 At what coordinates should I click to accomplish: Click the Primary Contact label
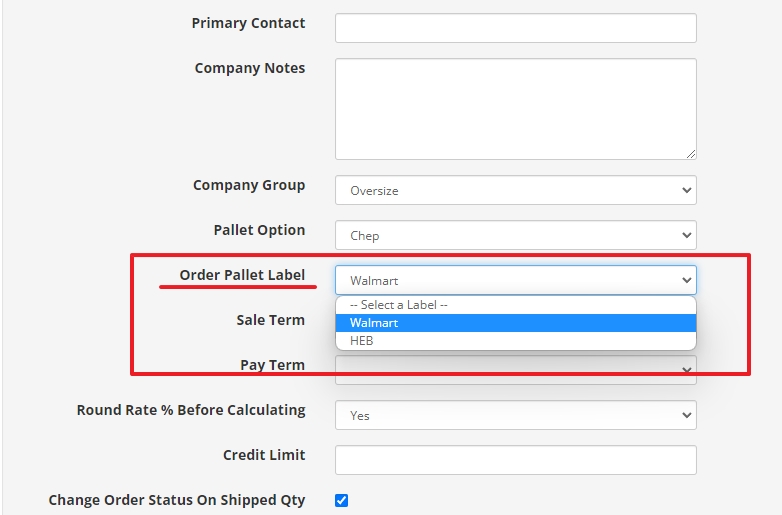[248, 23]
